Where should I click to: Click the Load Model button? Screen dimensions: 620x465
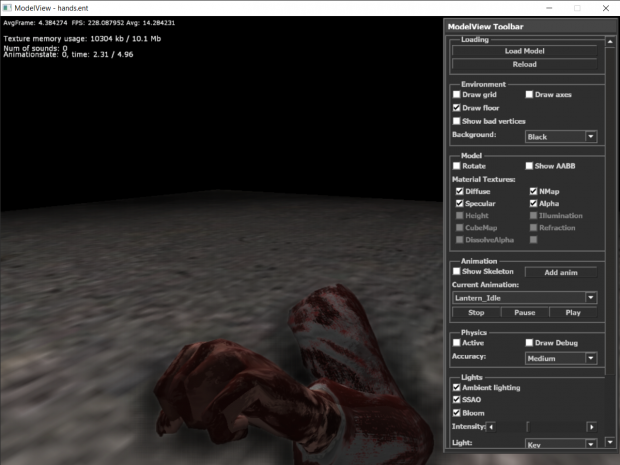[x=524, y=51]
